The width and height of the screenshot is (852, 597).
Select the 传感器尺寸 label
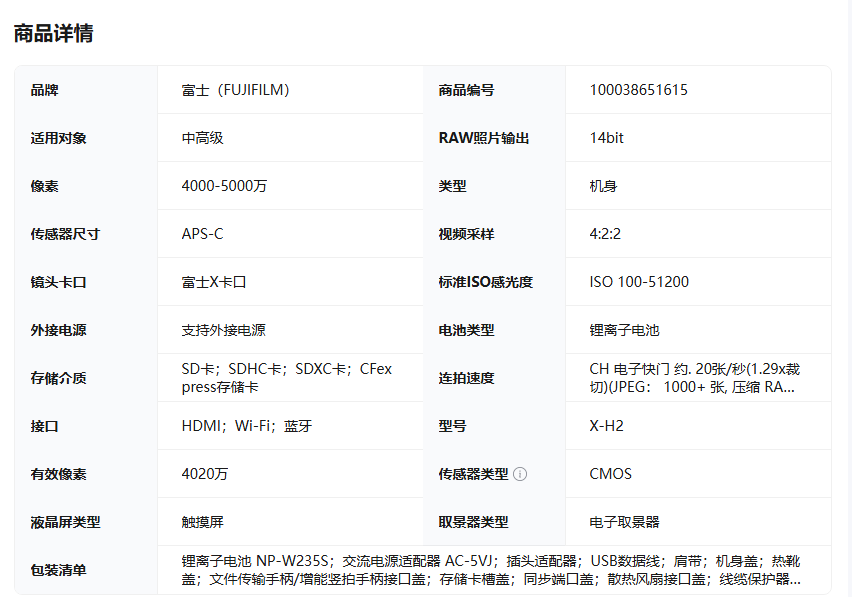(x=65, y=234)
